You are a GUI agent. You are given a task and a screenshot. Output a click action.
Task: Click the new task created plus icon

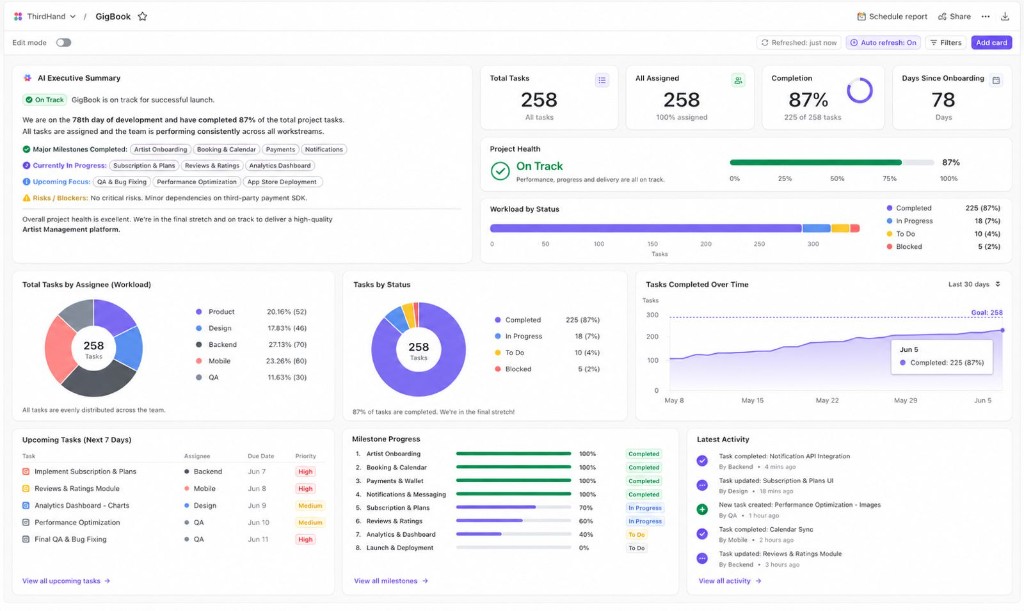(x=702, y=509)
